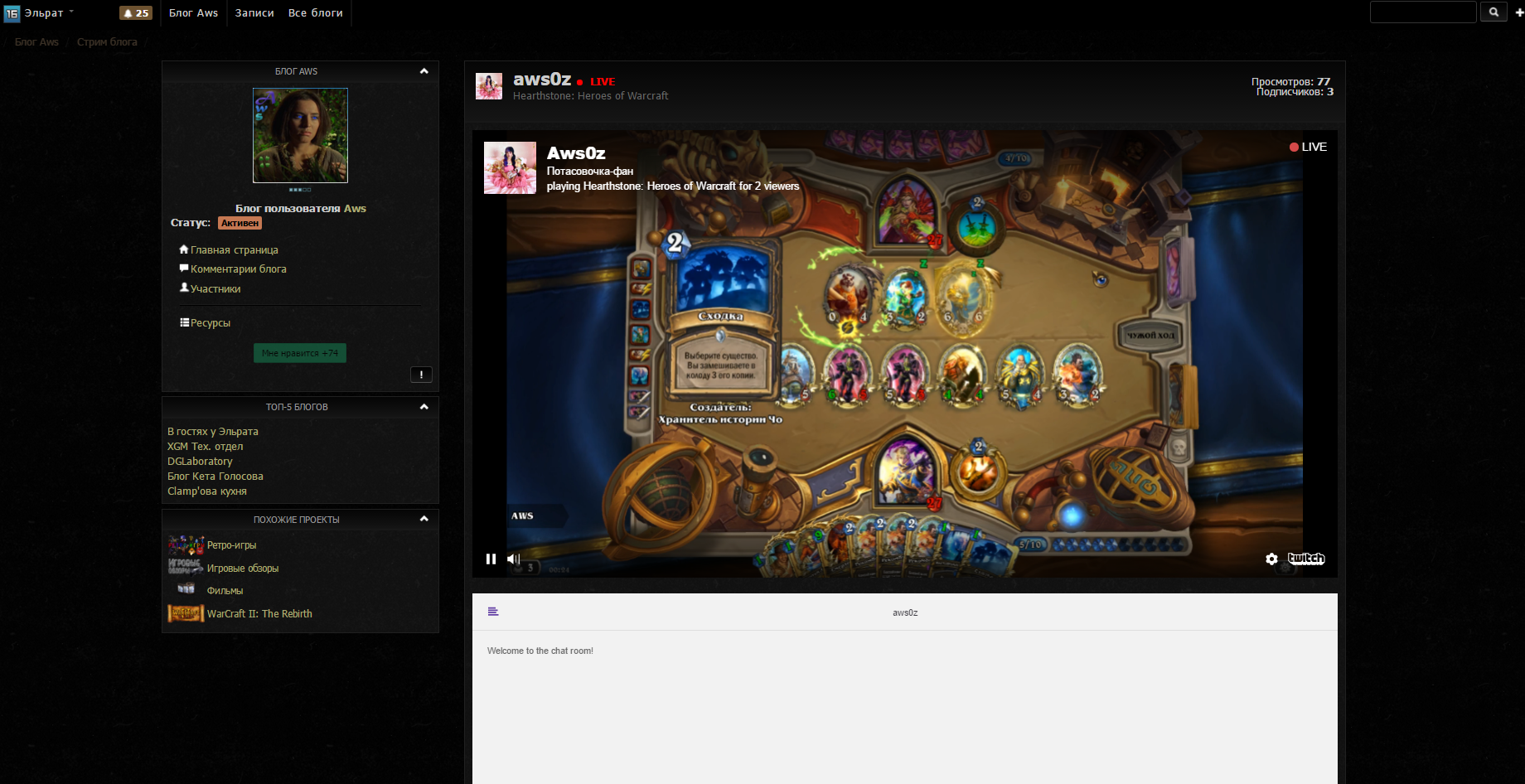The image size is (1525, 784).
Task: Open Ретро-игры project link
Action: pos(232,545)
